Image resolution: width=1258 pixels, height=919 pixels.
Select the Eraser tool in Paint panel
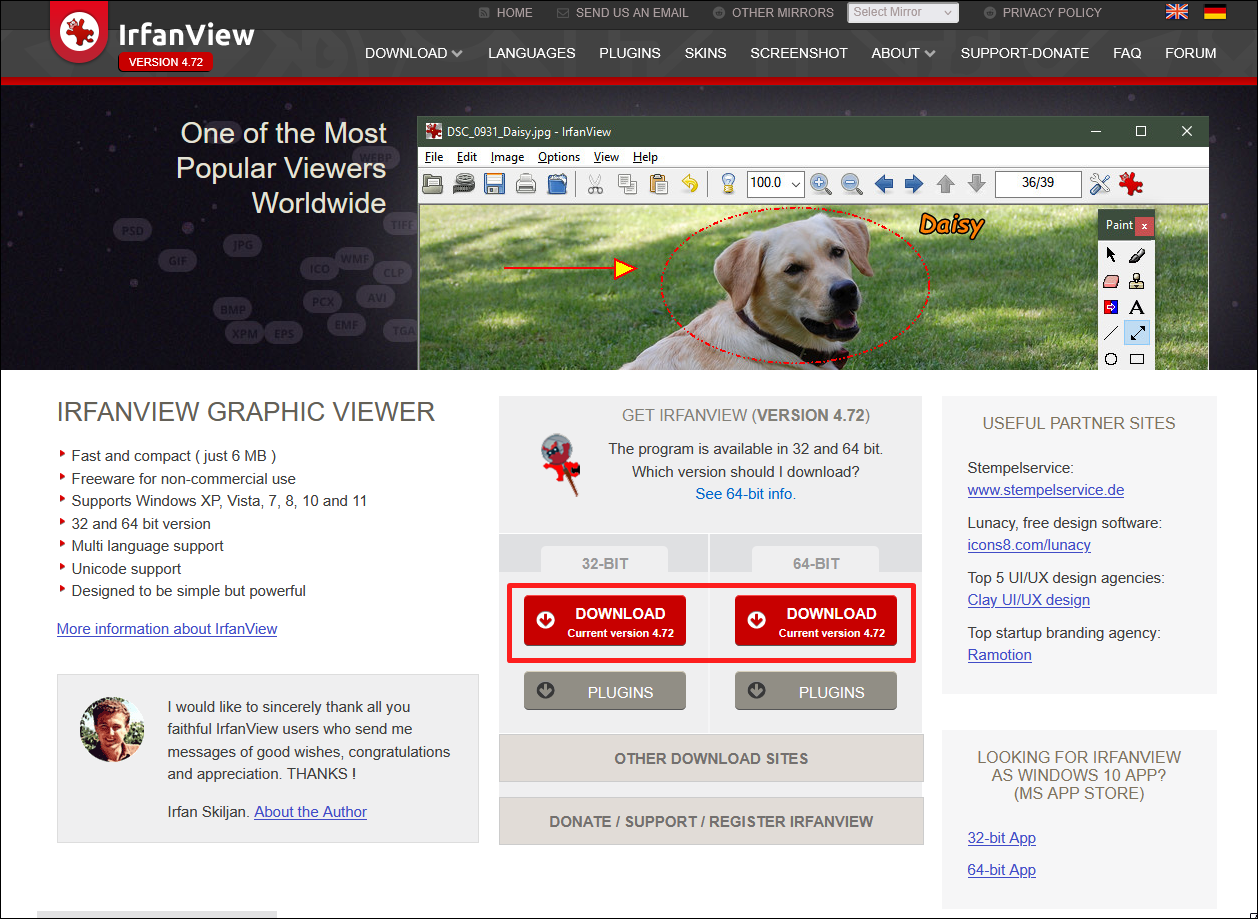point(1111,281)
